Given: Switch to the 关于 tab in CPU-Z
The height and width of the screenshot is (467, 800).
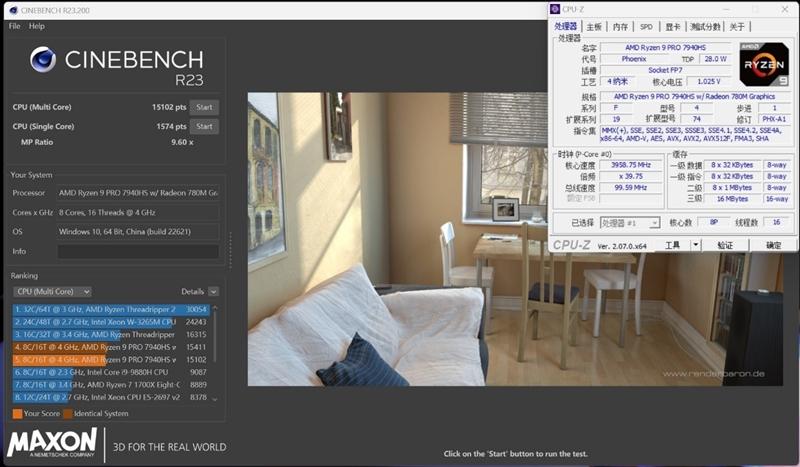Looking at the screenshot, I should [737, 27].
